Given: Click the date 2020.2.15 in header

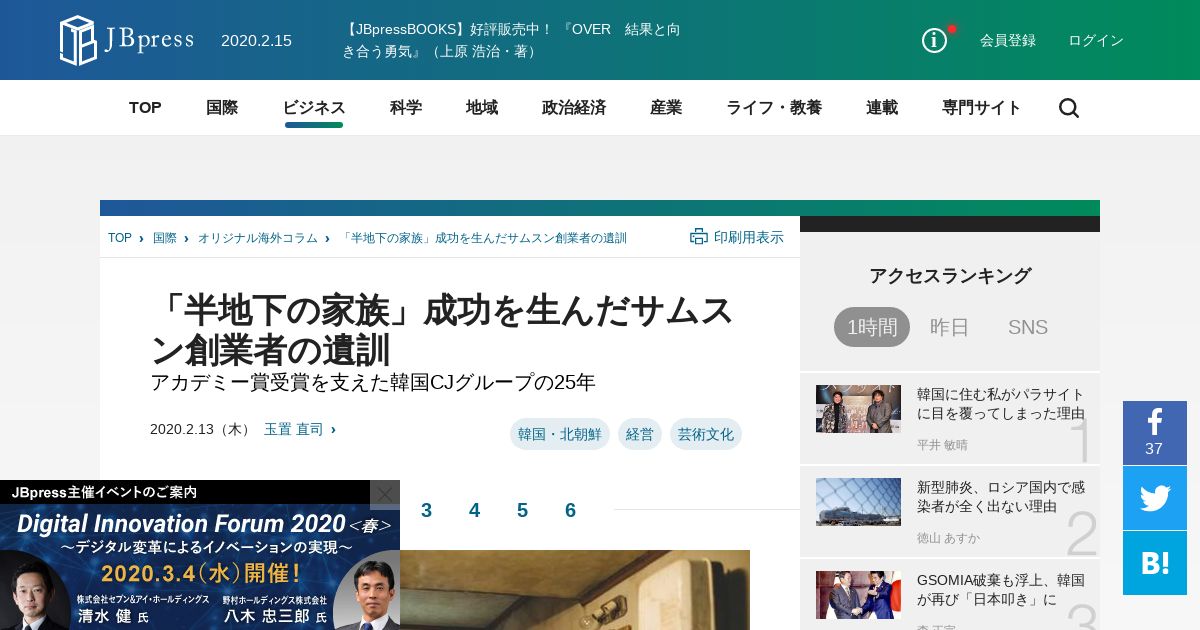Looking at the screenshot, I should click(256, 41).
